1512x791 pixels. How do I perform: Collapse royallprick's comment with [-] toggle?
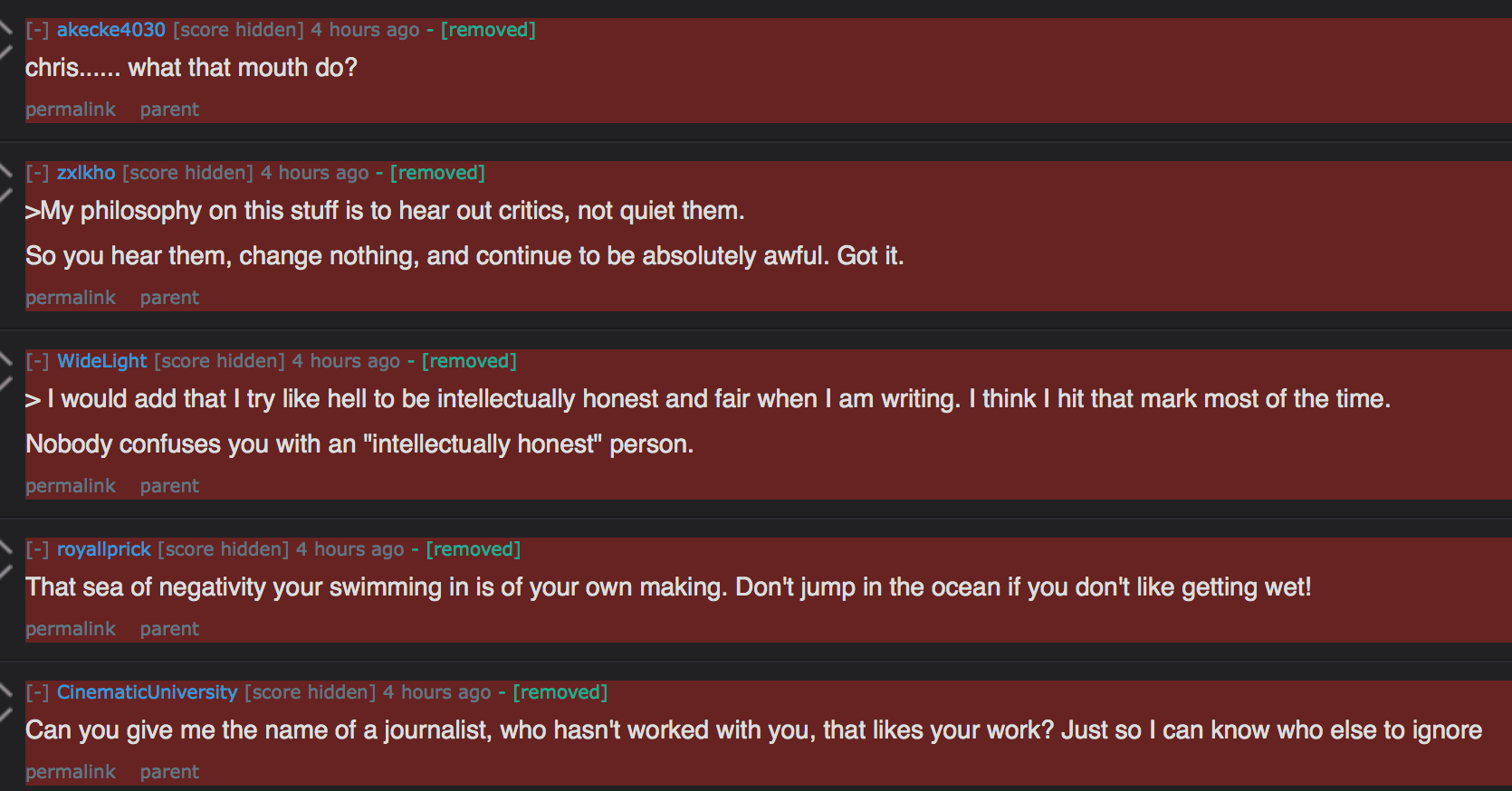(x=37, y=549)
